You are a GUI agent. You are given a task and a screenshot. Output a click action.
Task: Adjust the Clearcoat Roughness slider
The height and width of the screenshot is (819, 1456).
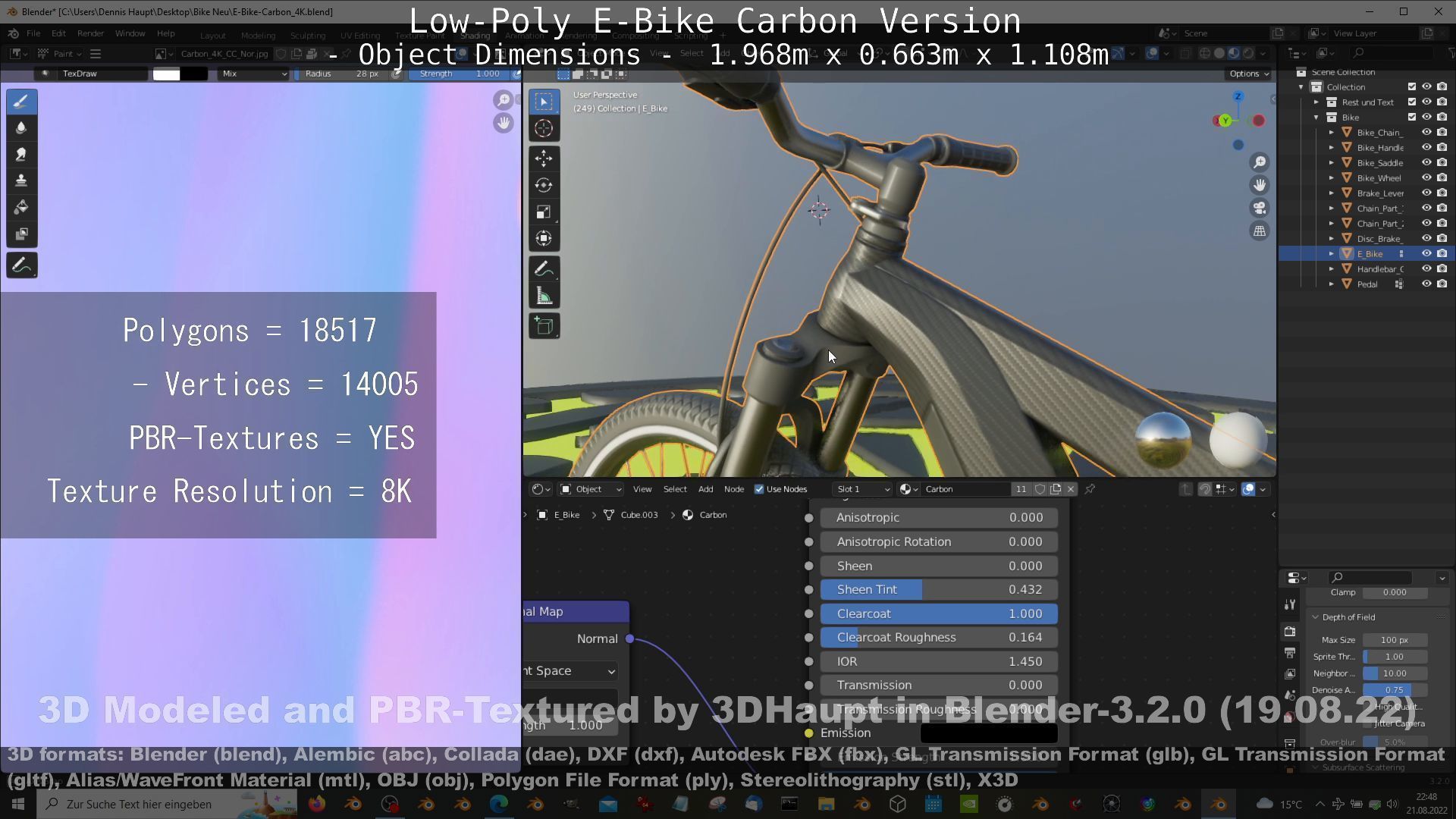(939, 637)
